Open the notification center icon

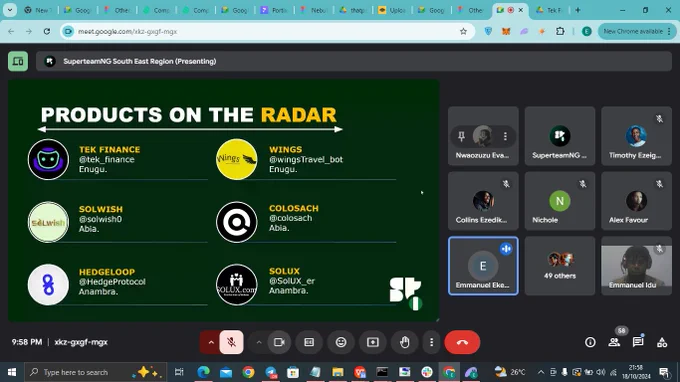click(x=664, y=372)
